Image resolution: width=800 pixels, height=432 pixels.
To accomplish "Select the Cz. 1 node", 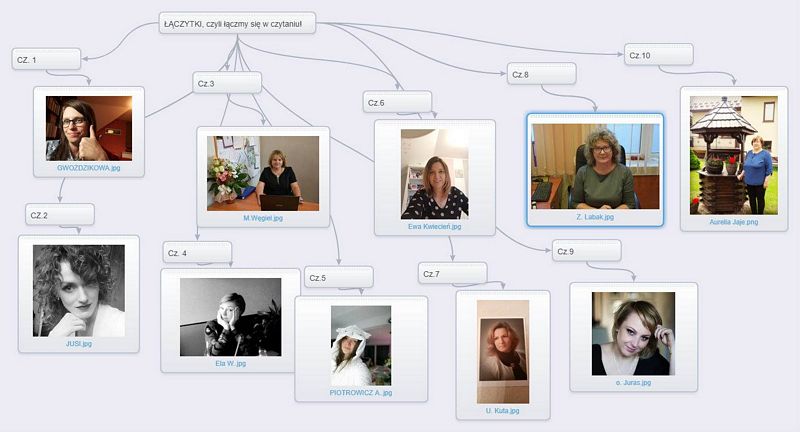I will (46, 60).
